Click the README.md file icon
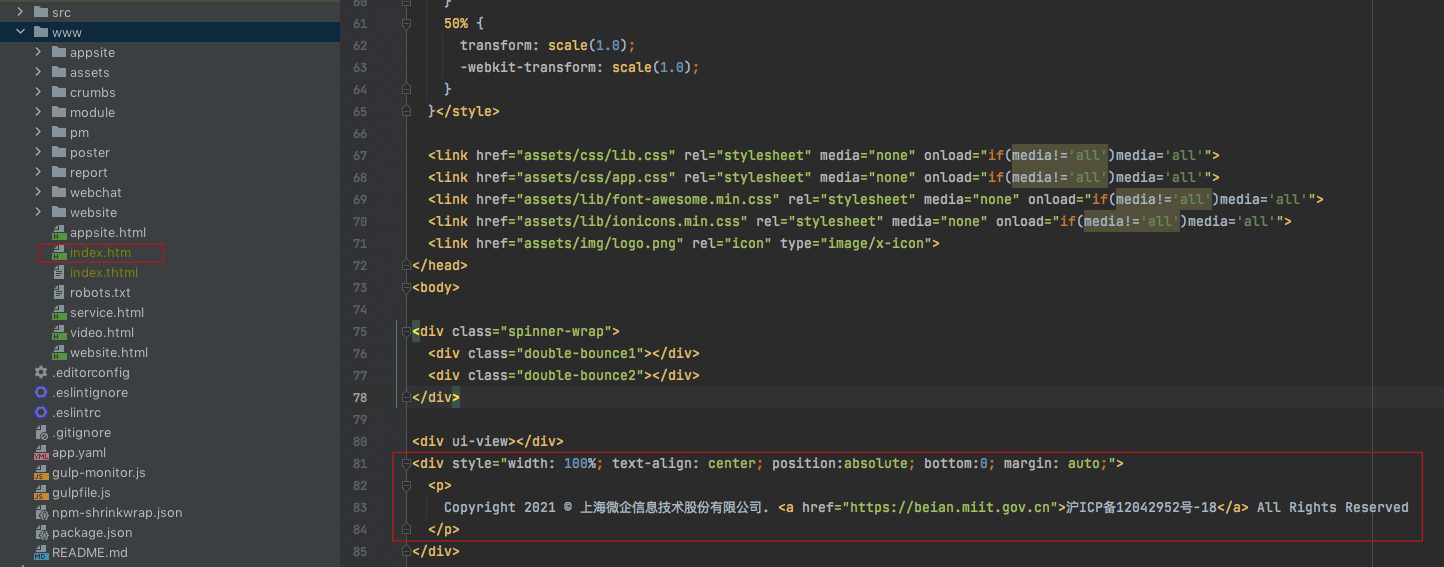The image size is (1444, 567). click(x=41, y=552)
